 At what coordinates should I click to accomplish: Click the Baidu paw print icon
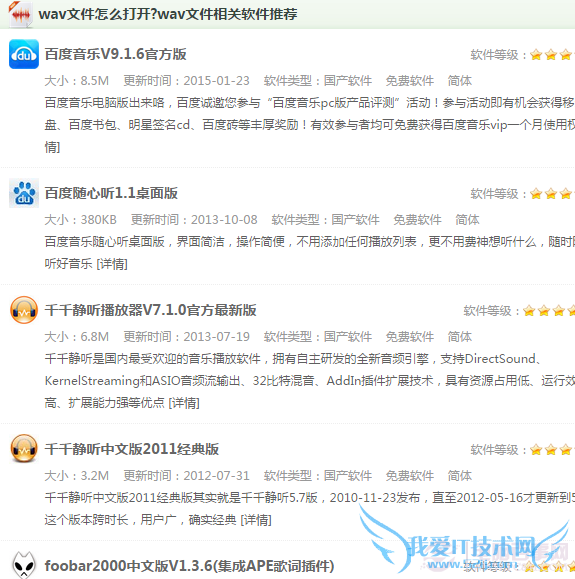(x=24, y=193)
